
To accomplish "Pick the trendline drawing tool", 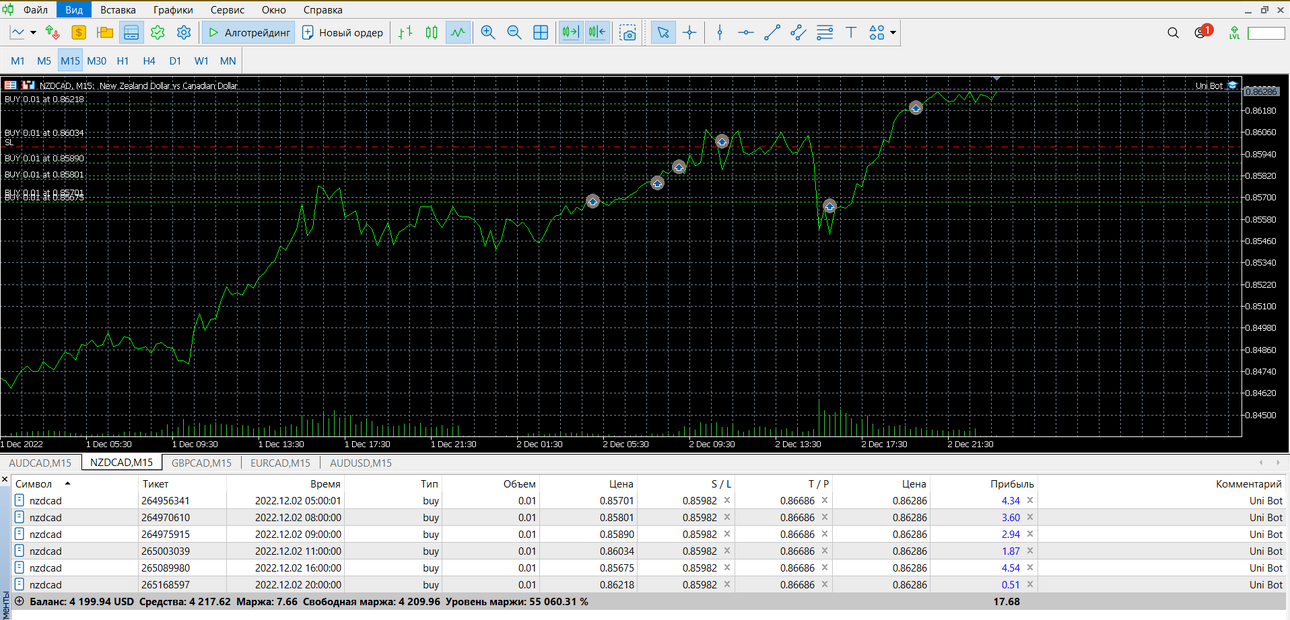I will pyautogui.click(x=772, y=32).
